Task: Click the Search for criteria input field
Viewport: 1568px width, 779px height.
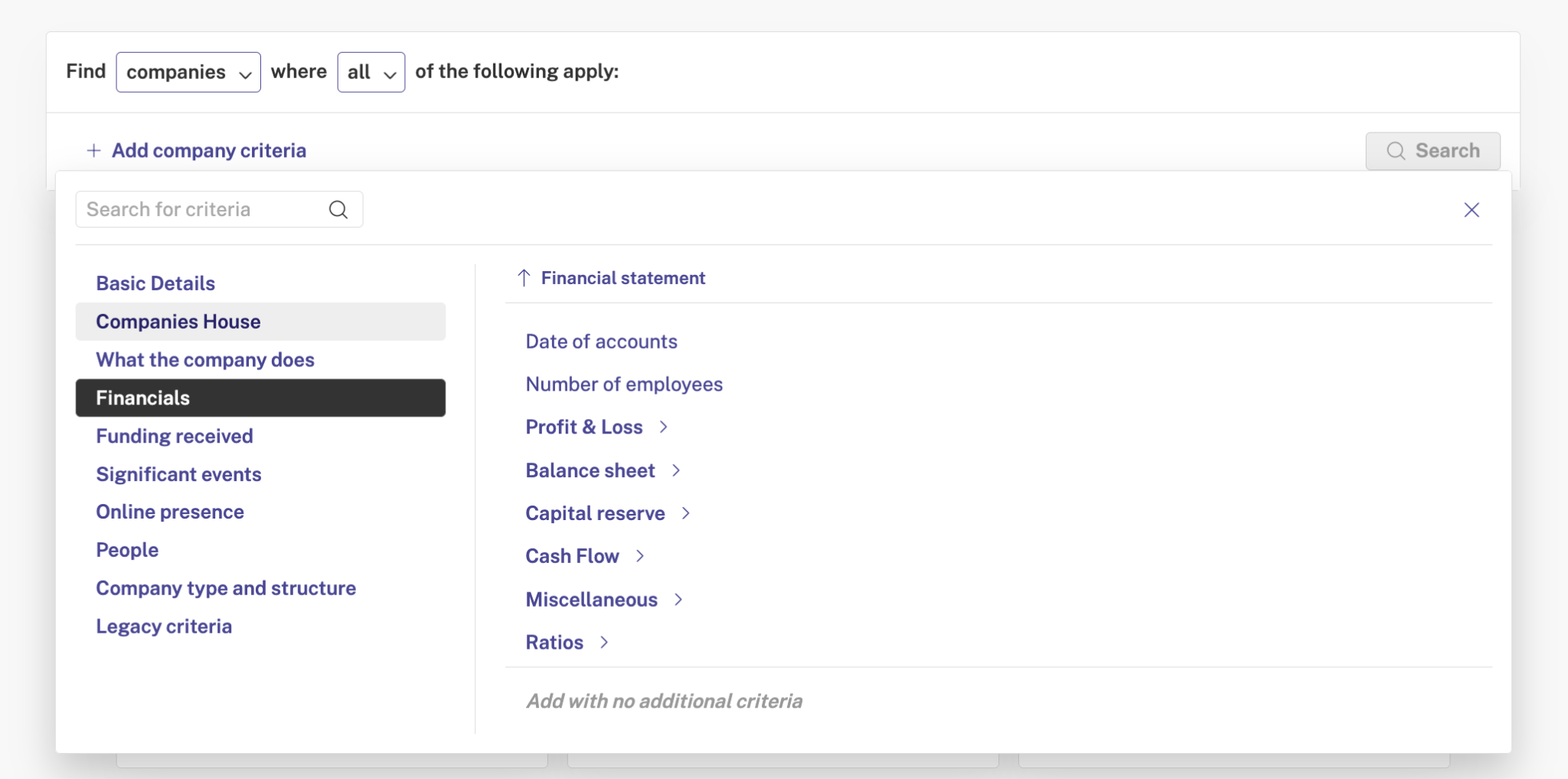Action: tap(203, 210)
